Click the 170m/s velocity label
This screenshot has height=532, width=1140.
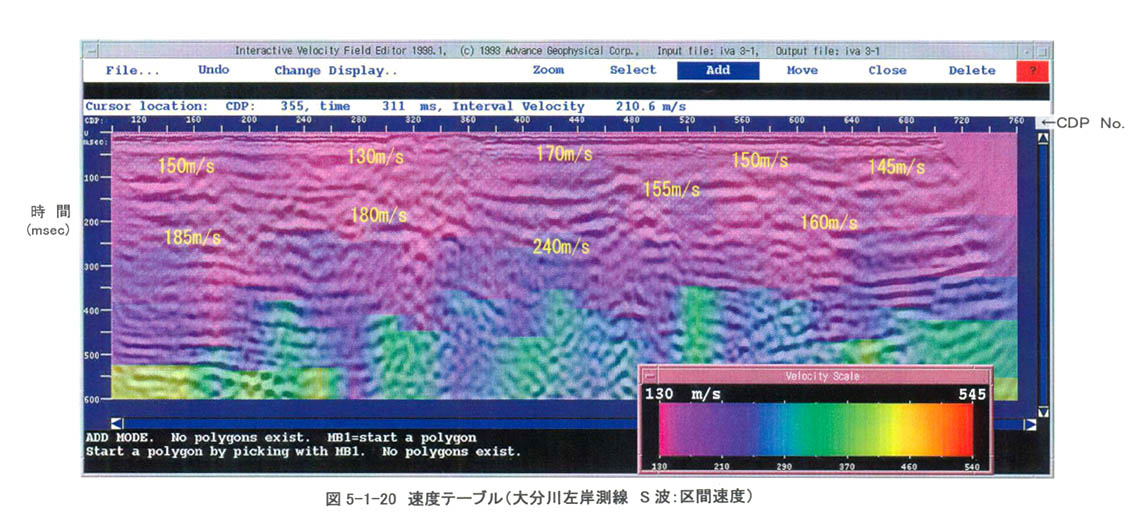click(564, 154)
